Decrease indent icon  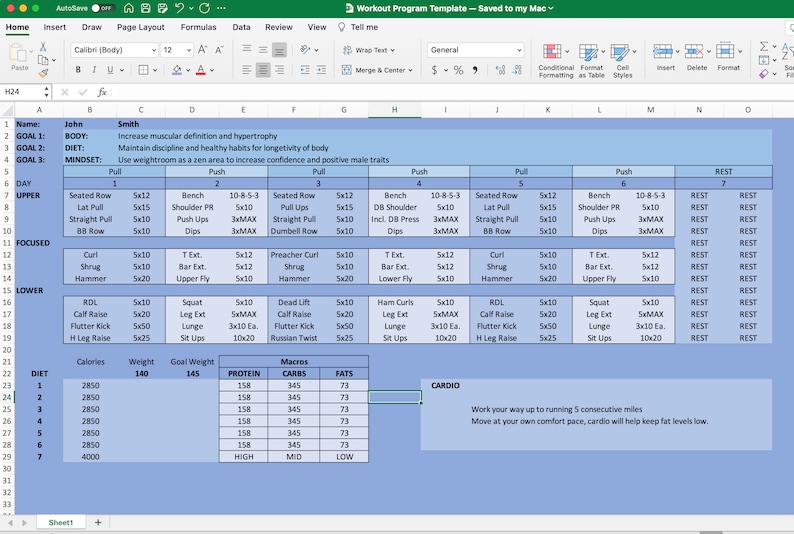click(305, 70)
